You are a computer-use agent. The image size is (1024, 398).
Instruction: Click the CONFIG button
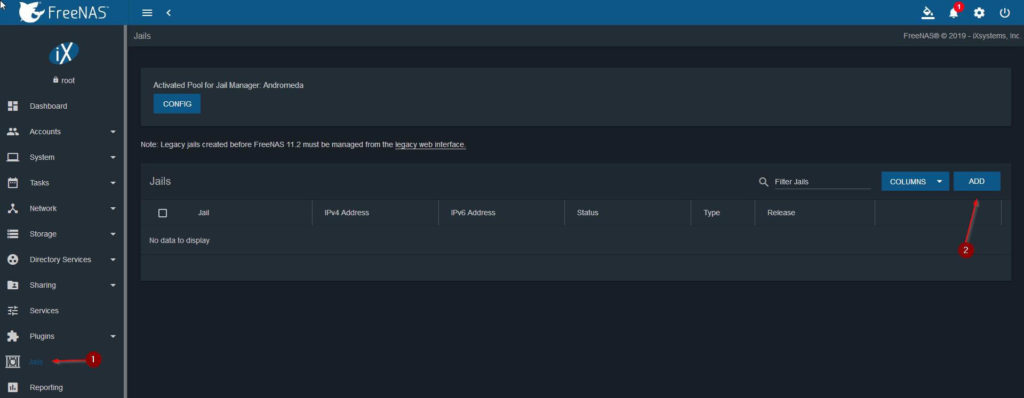click(x=177, y=104)
